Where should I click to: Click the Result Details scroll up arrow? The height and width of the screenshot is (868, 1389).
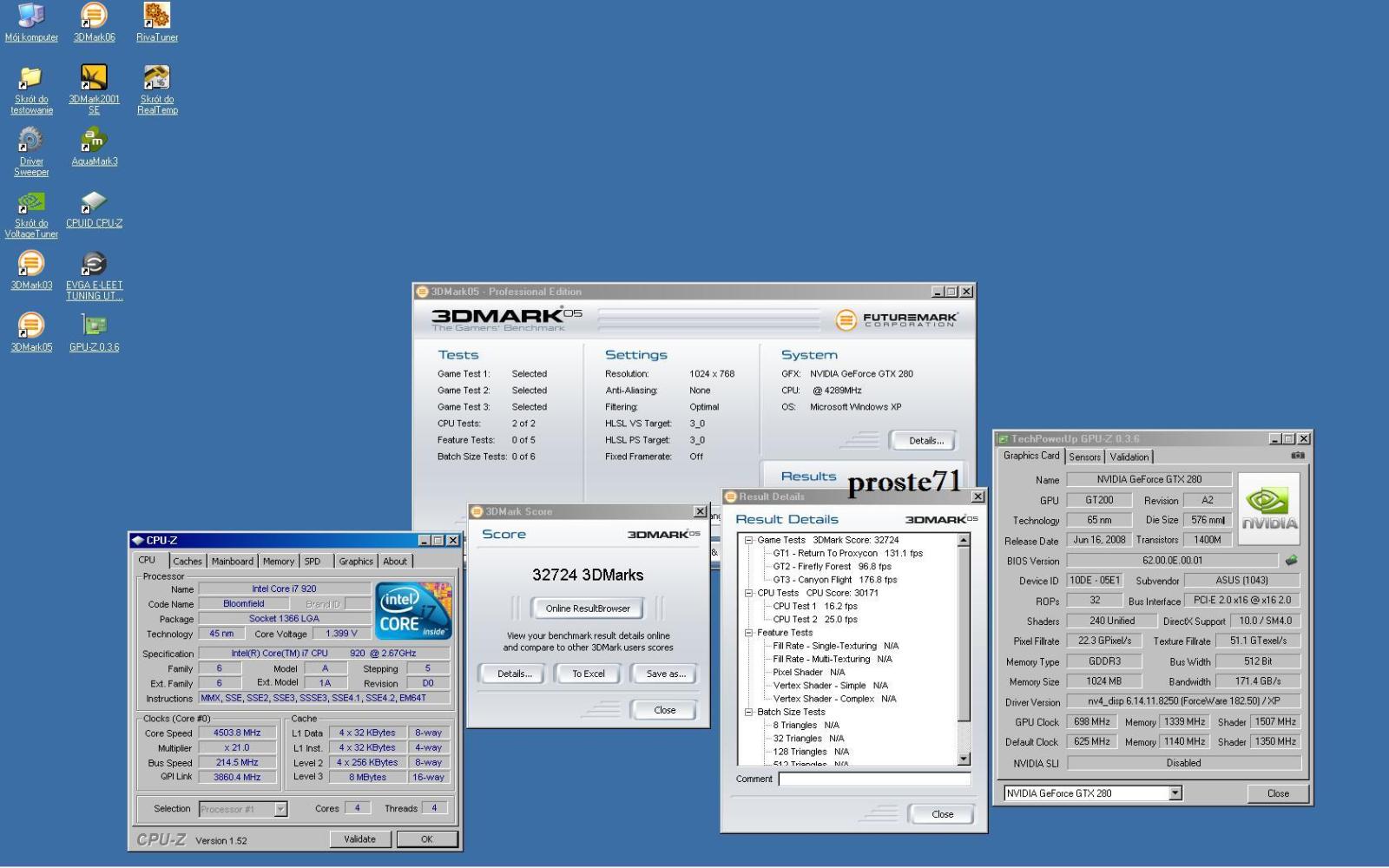[963, 540]
